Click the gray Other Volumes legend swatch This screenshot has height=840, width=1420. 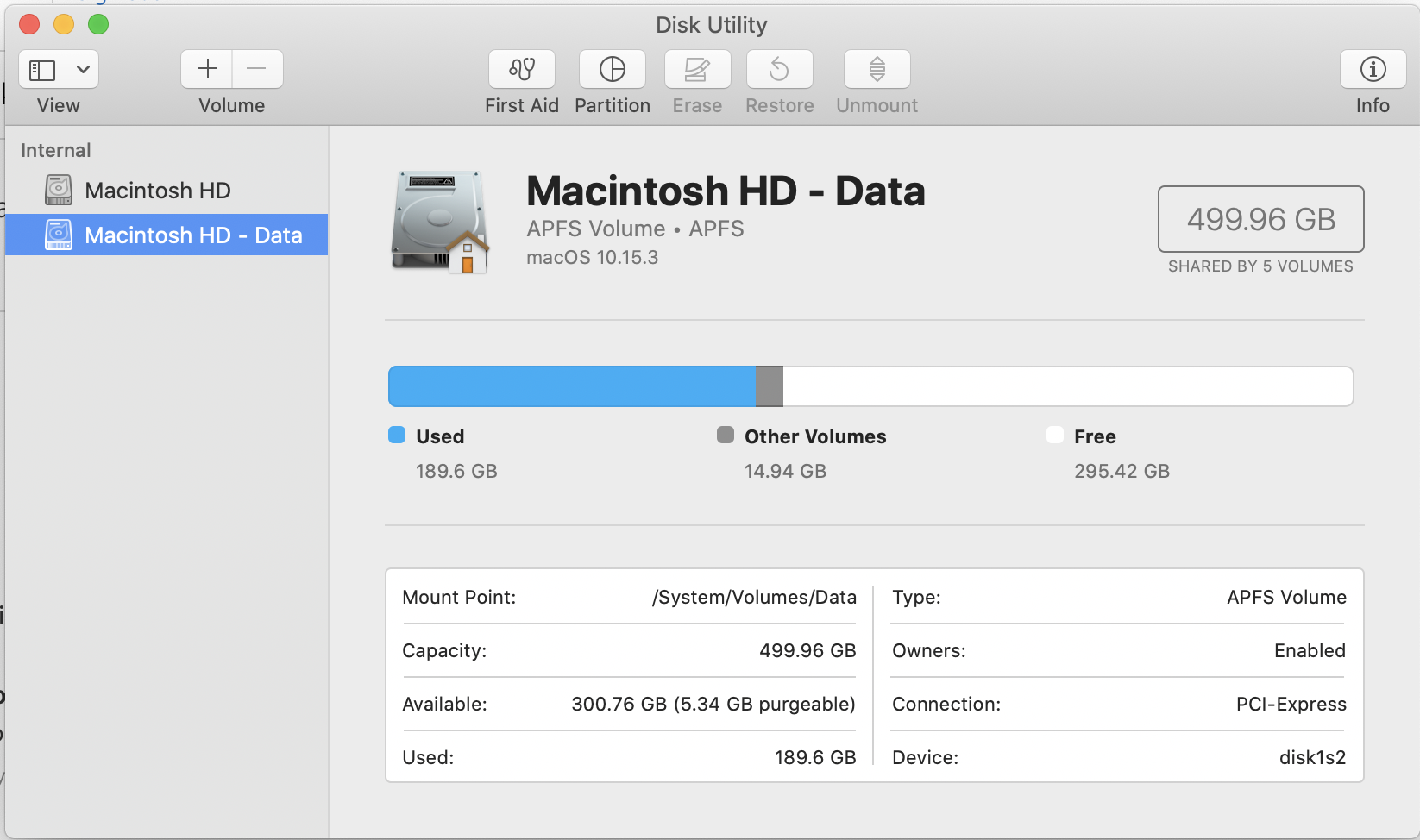[x=726, y=435]
